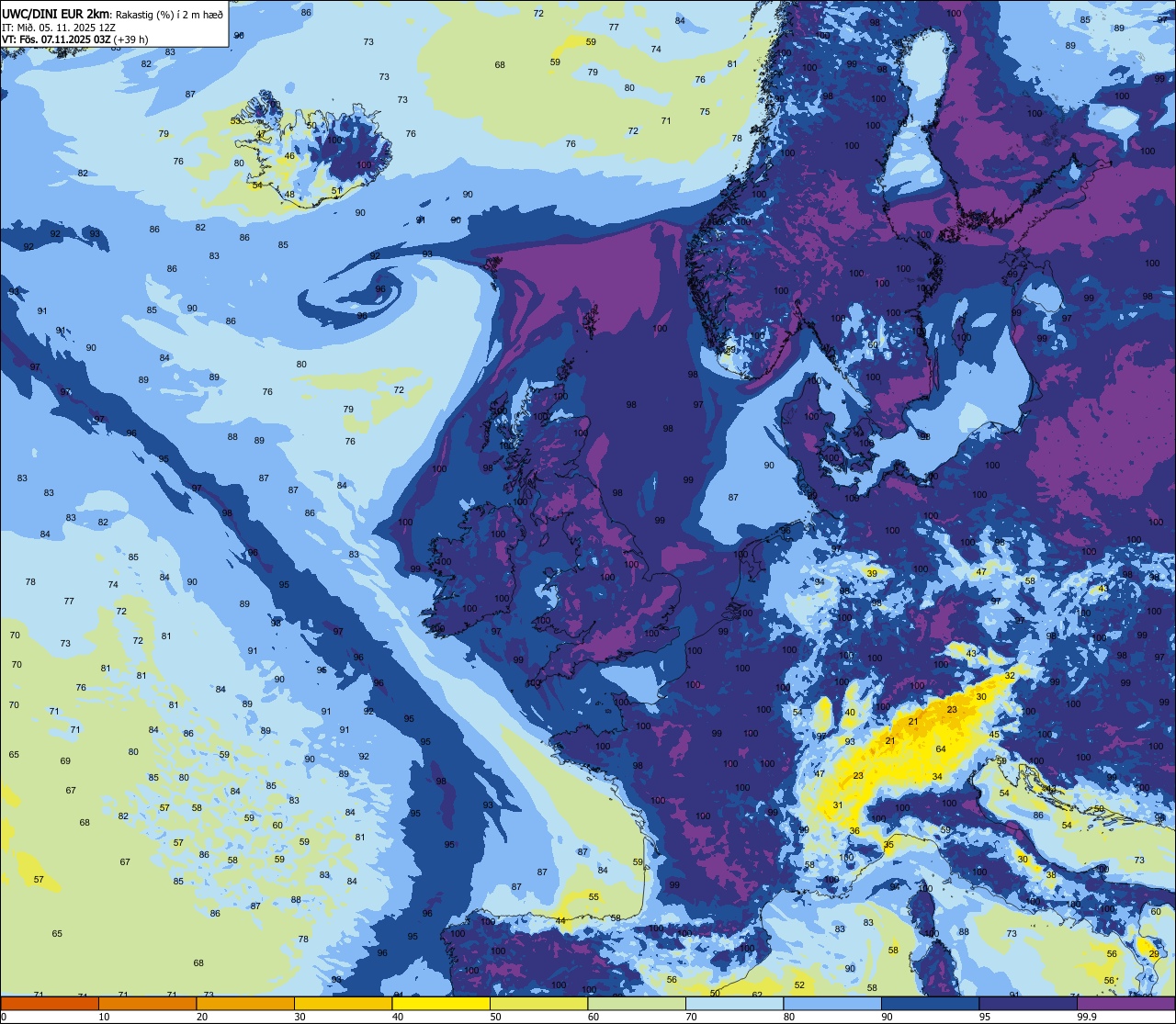Click the humidity value '39' on the map
This screenshot has height=1024, width=1176.
[872, 574]
